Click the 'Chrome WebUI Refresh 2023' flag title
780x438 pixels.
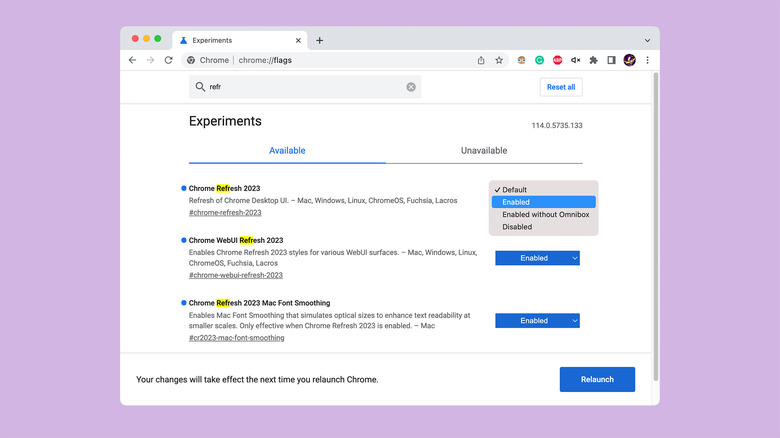click(x=236, y=240)
